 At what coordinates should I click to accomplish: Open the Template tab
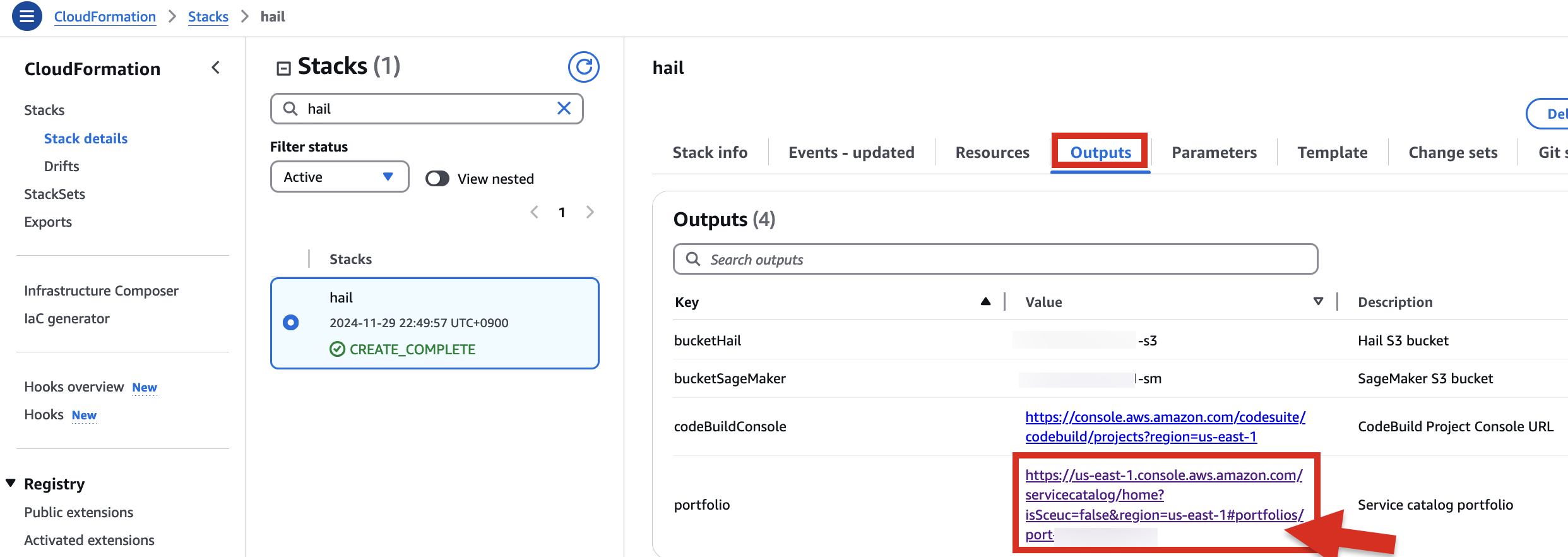(1333, 152)
